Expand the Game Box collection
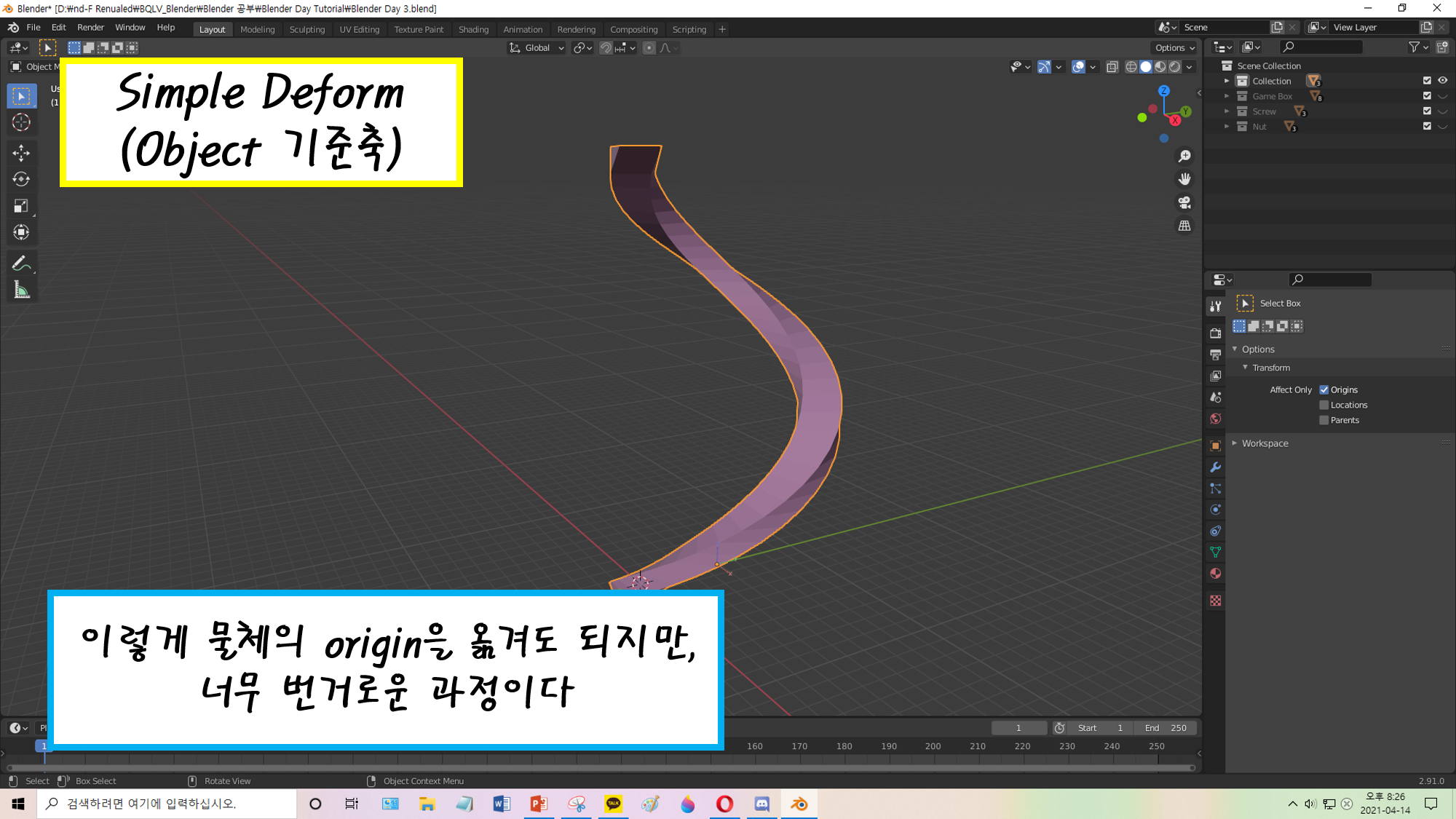1456x819 pixels. tap(1227, 96)
